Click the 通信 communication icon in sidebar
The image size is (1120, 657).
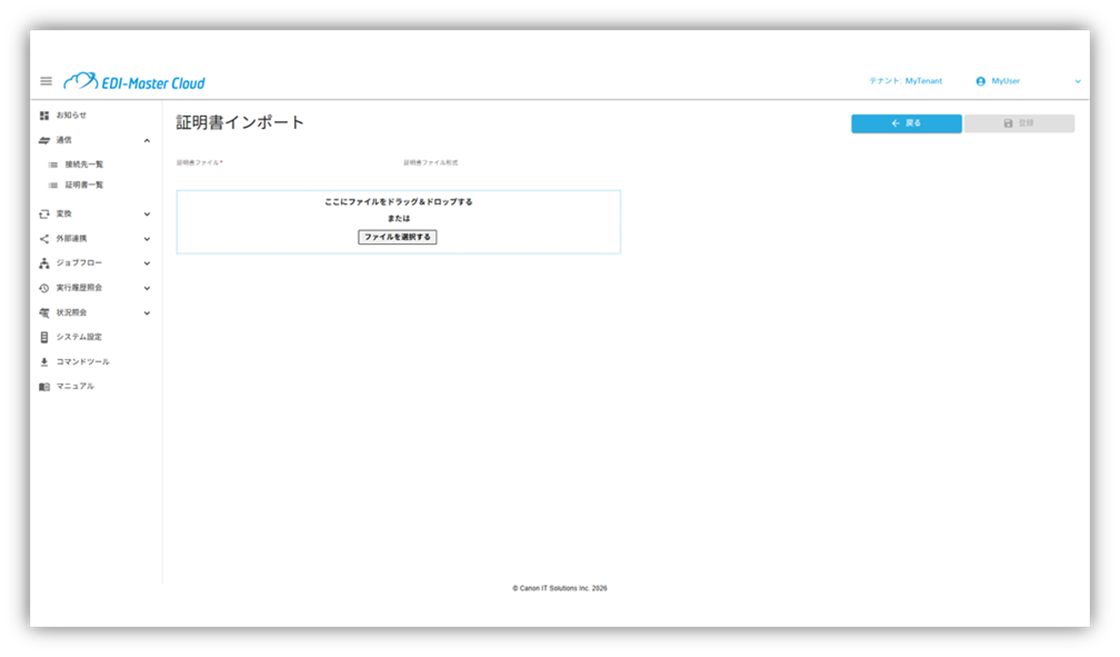tap(43, 139)
